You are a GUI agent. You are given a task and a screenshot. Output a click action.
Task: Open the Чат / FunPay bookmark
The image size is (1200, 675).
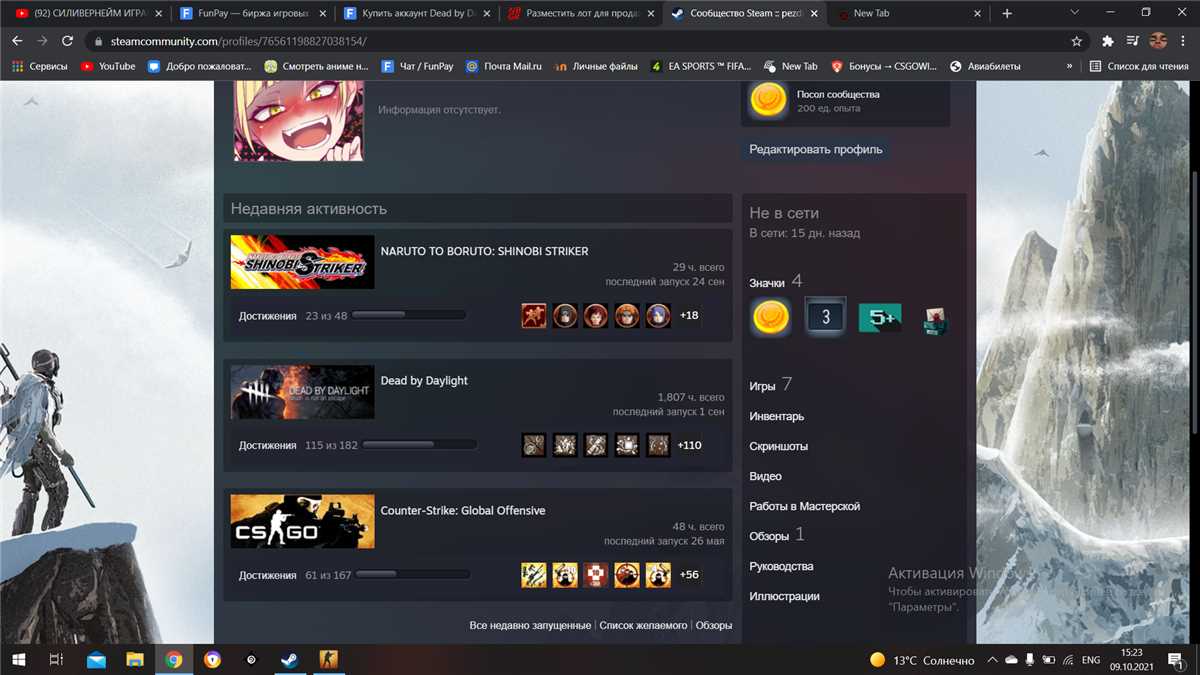click(417, 66)
